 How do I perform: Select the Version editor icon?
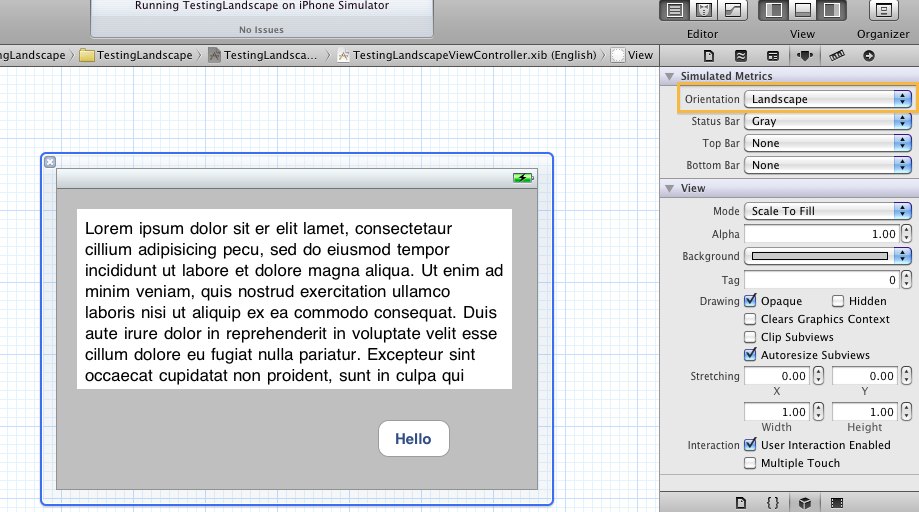pos(733,10)
